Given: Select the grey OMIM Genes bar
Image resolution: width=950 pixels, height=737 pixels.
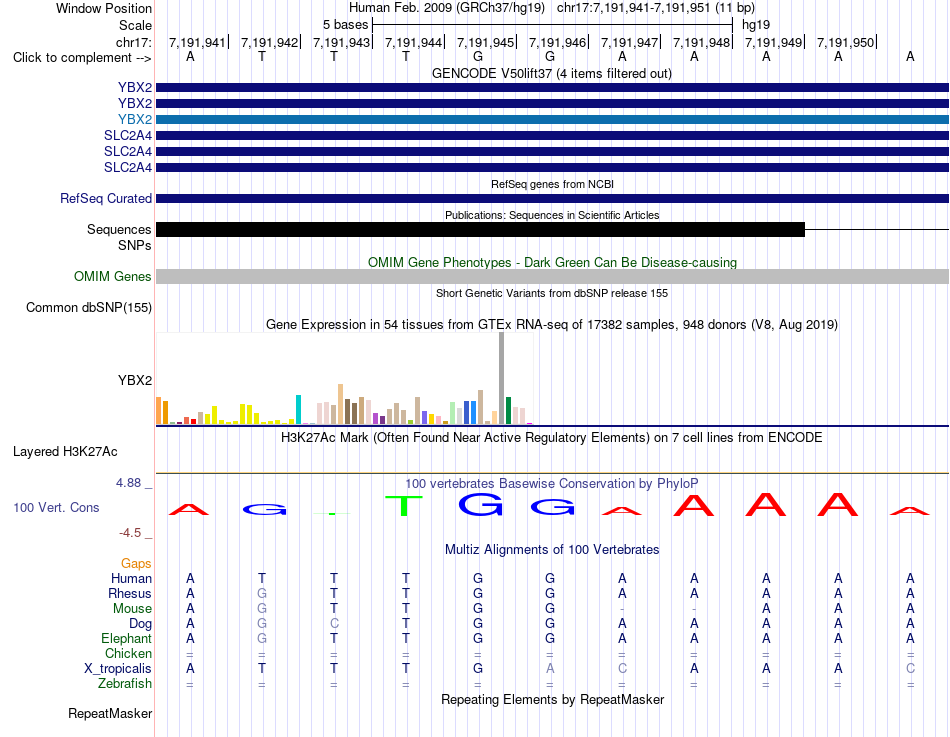Looking at the screenshot, I should (552, 276).
